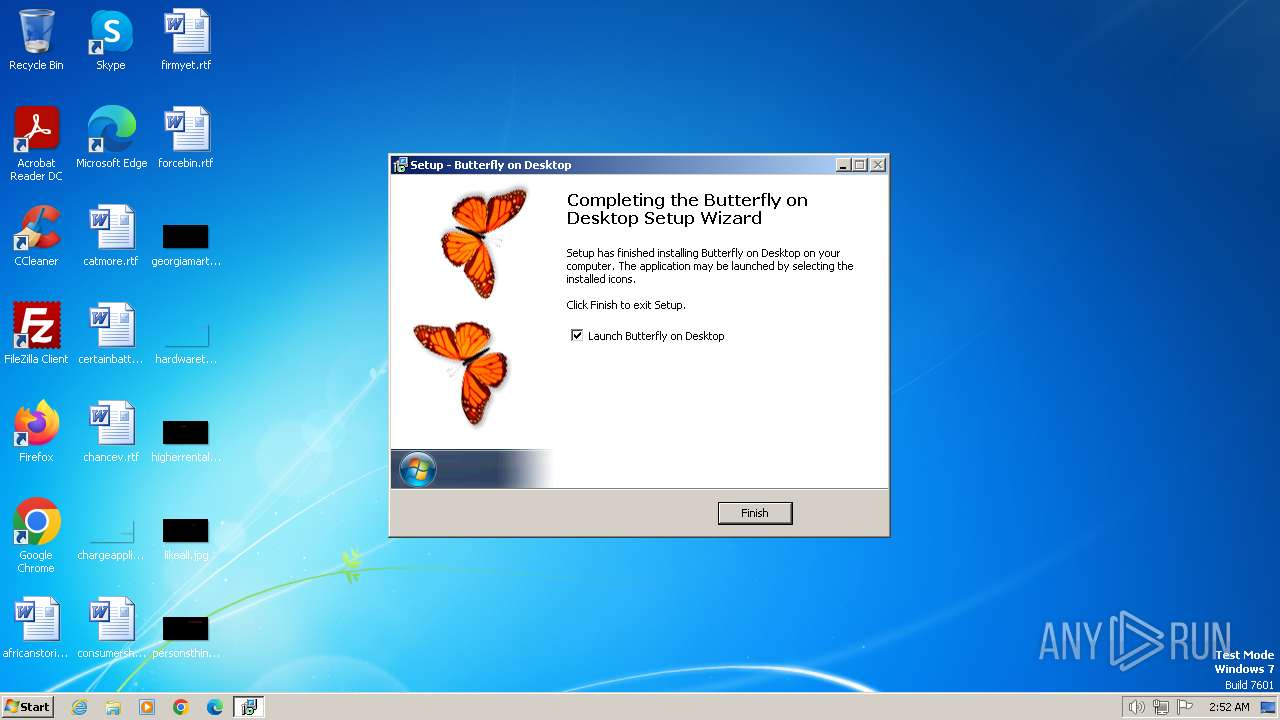Select the firmyet.rtf document icon
1280x720 pixels.
coord(186,41)
